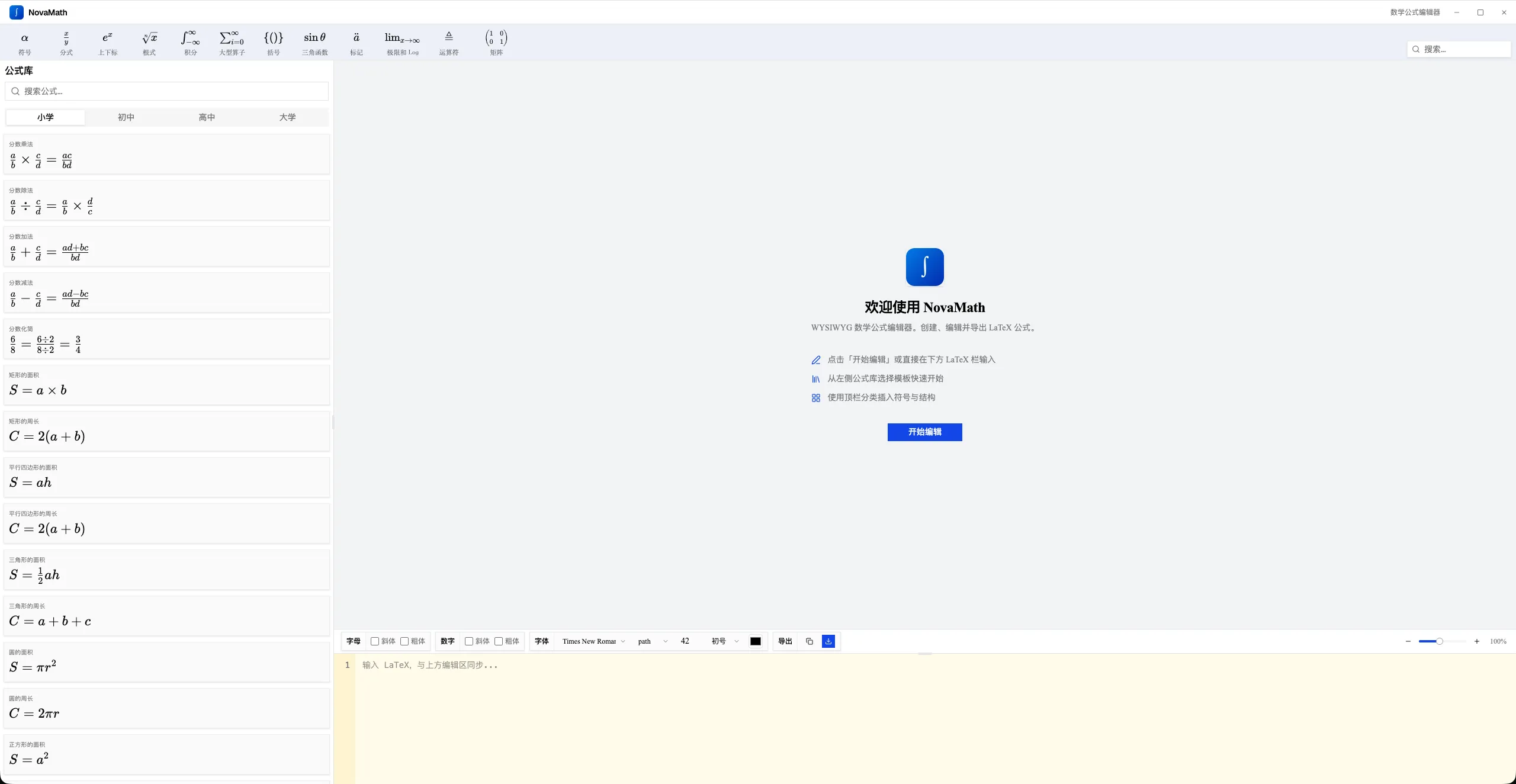Click the 导出 export label
The width and height of the screenshot is (1516, 784).
pyautogui.click(x=785, y=641)
